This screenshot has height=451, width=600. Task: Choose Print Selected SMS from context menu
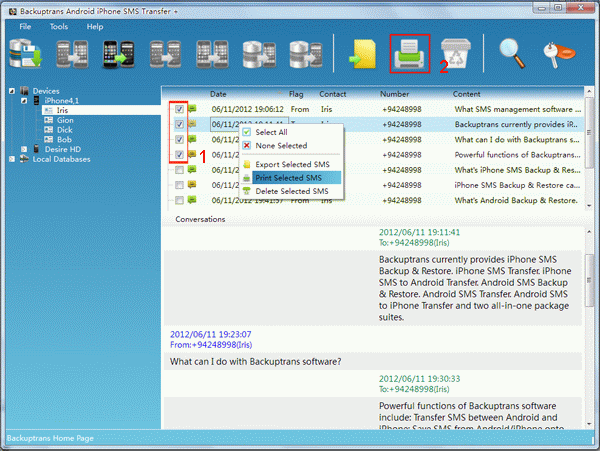tap(292, 177)
